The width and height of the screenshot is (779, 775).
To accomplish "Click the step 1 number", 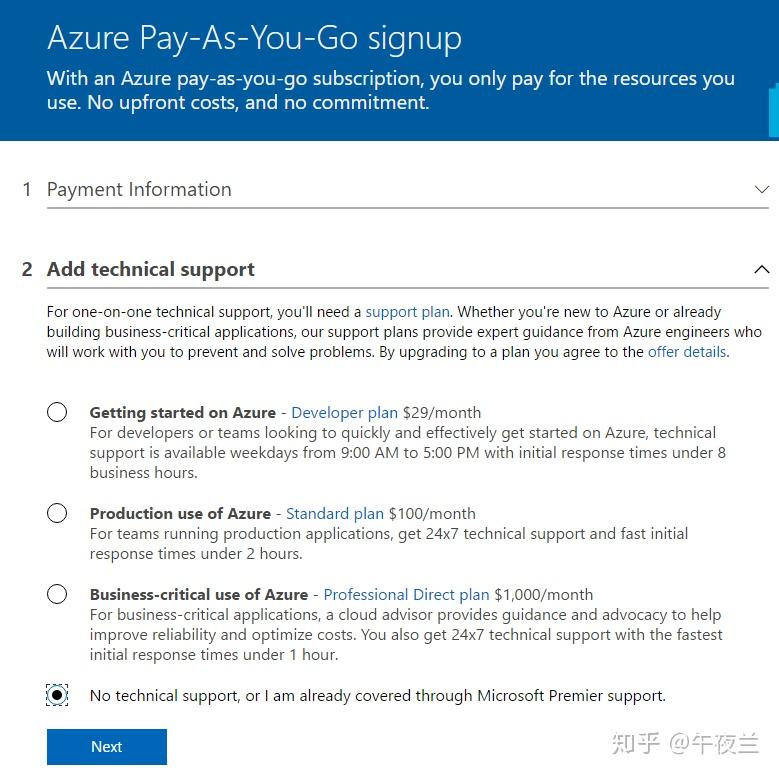I will (x=27, y=189).
